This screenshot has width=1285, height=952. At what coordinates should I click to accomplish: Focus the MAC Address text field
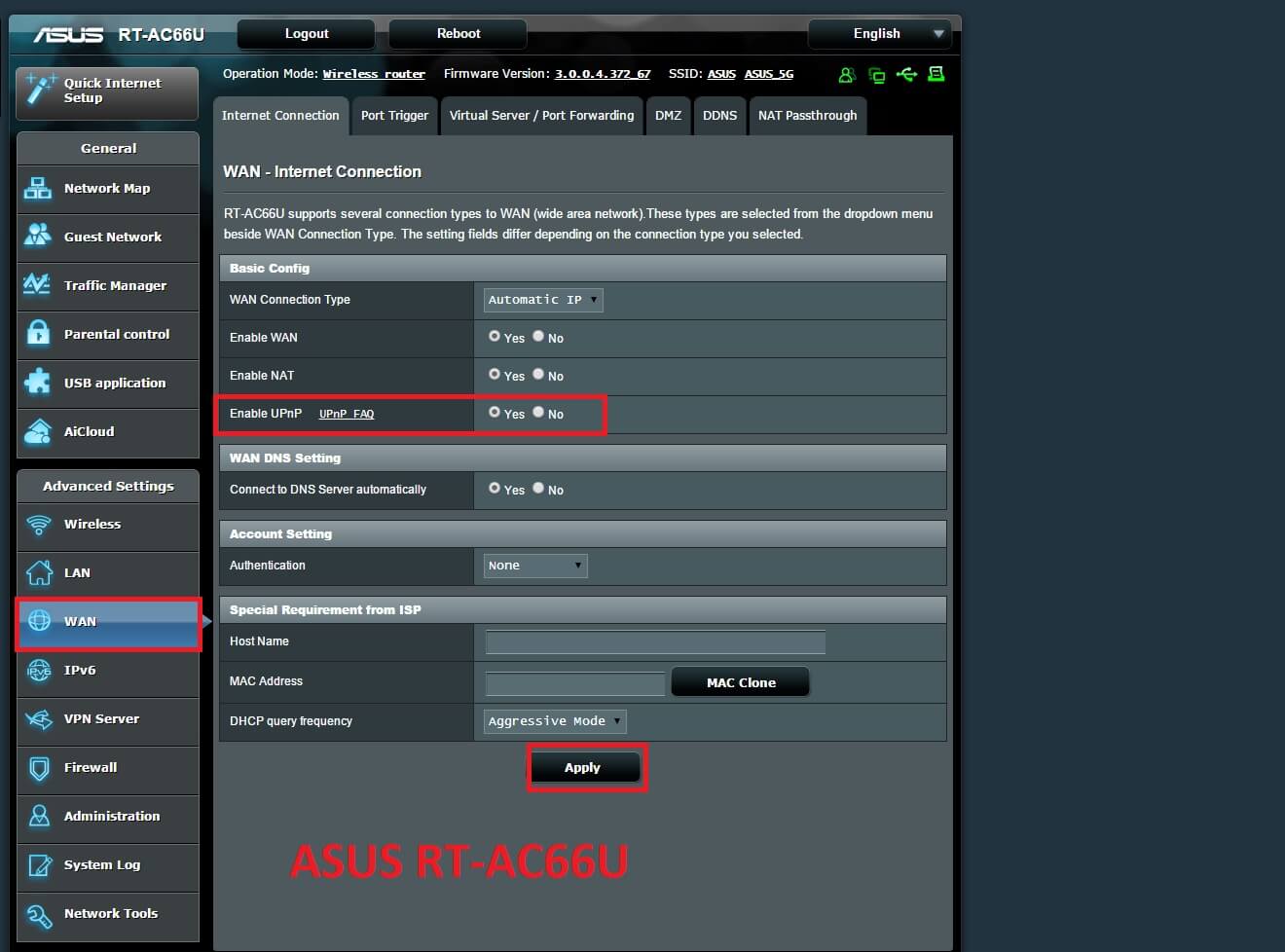coord(574,683)
